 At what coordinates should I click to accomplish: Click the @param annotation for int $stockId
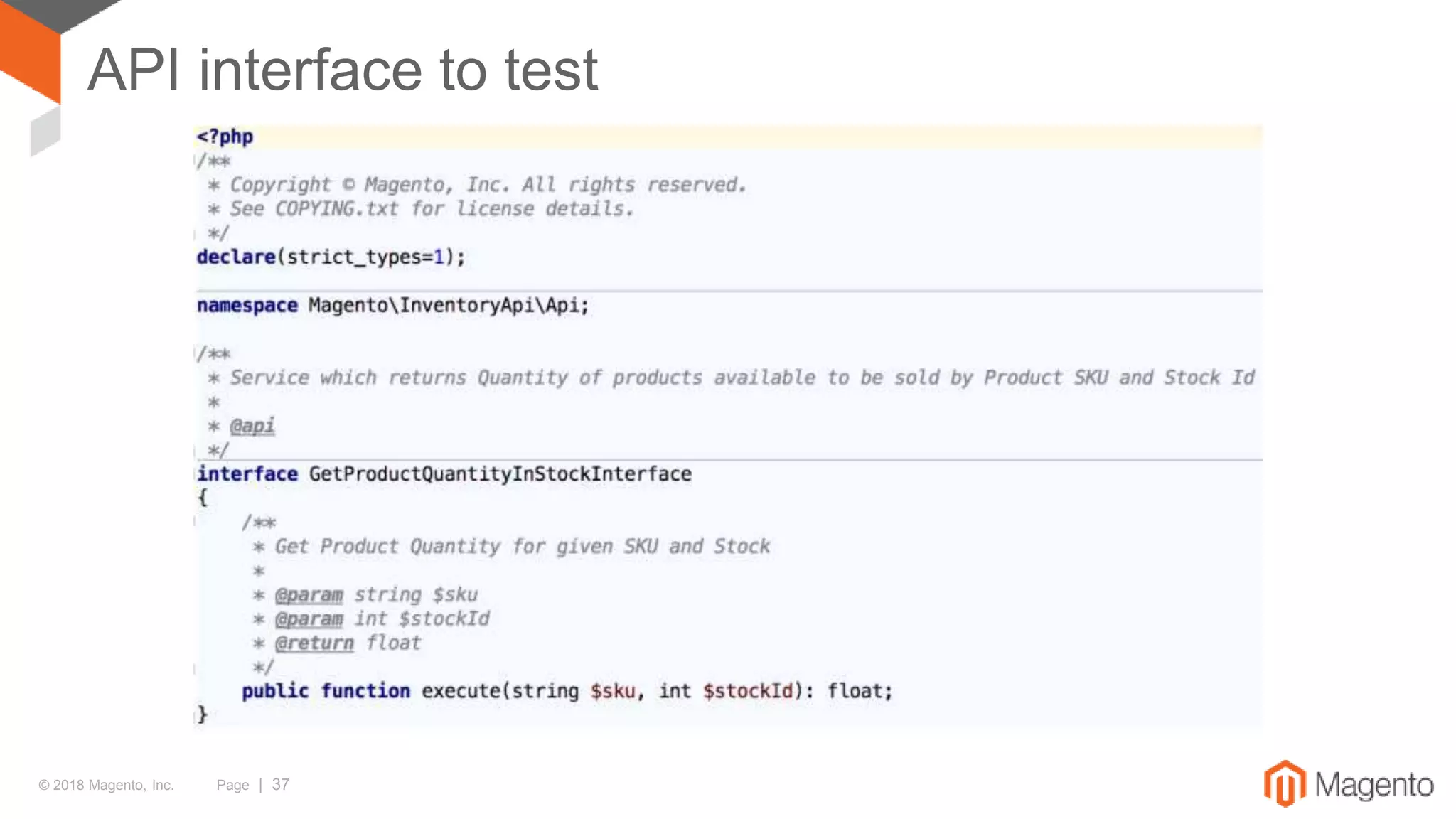pos(309,619)
